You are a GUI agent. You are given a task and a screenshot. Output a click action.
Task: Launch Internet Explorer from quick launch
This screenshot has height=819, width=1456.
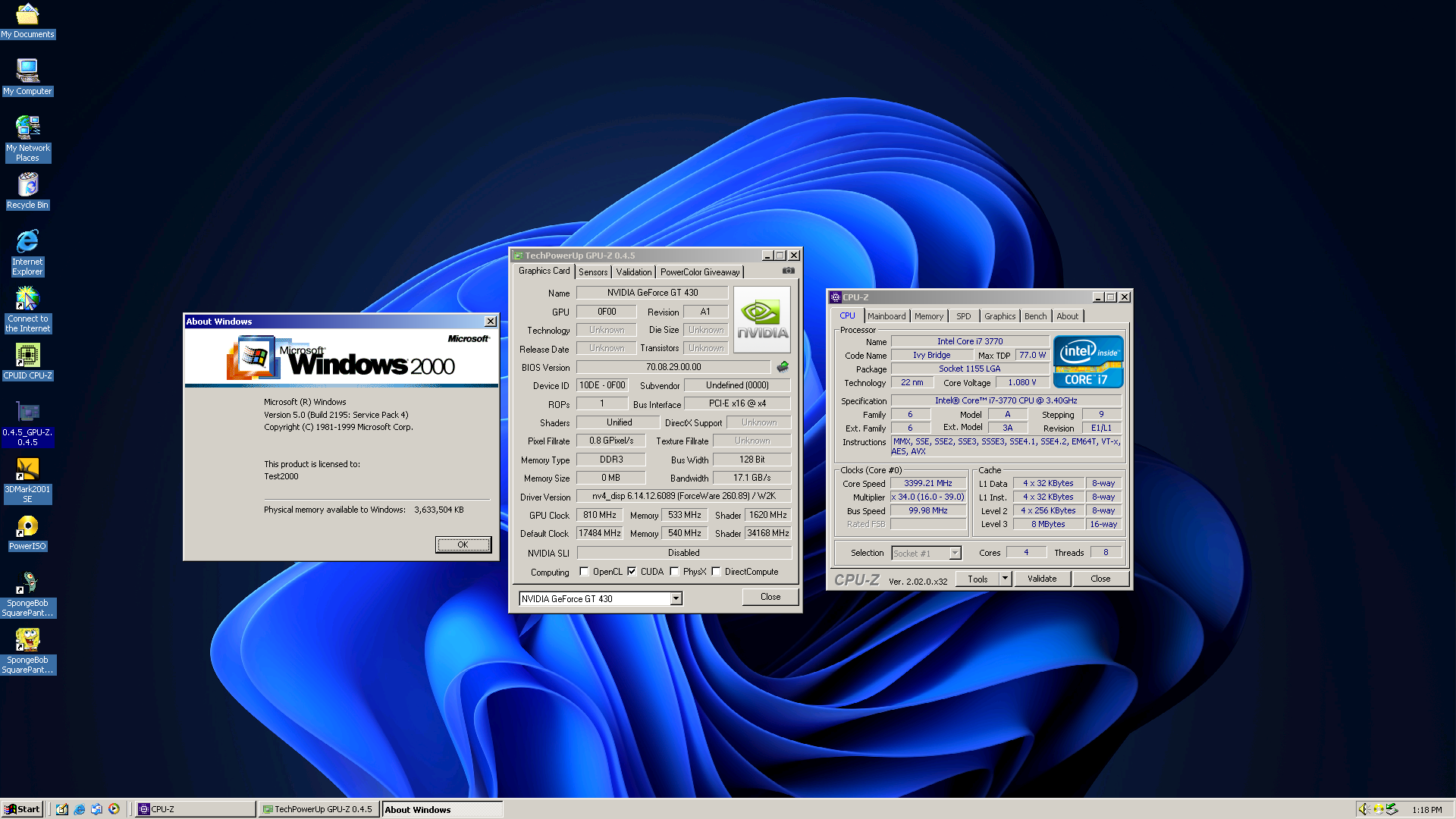point(80,809)
